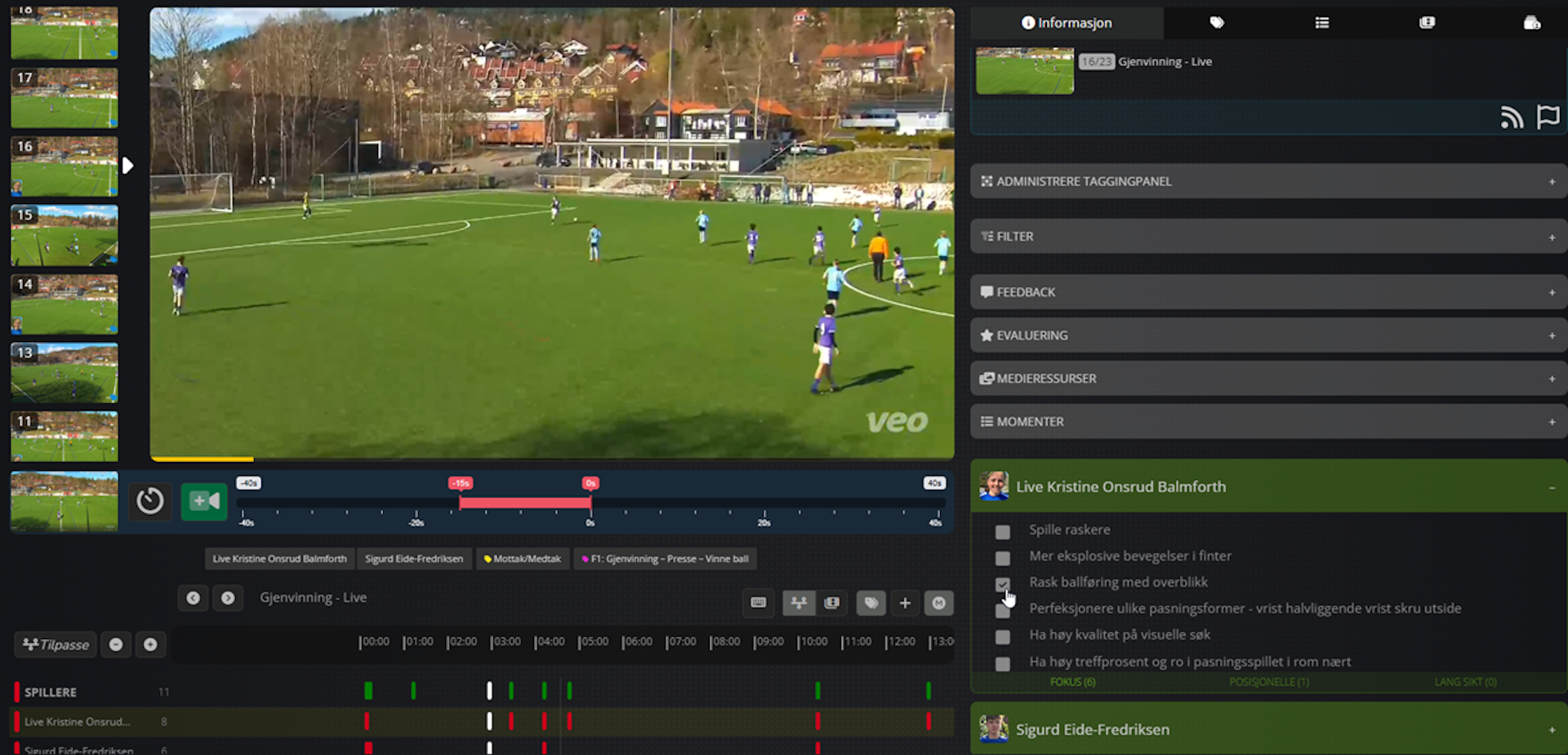Image resolution: width=1568 pixels, height=755 pixels.
Task: Zoom out timeline with the minus button
Action: (116, 645)
